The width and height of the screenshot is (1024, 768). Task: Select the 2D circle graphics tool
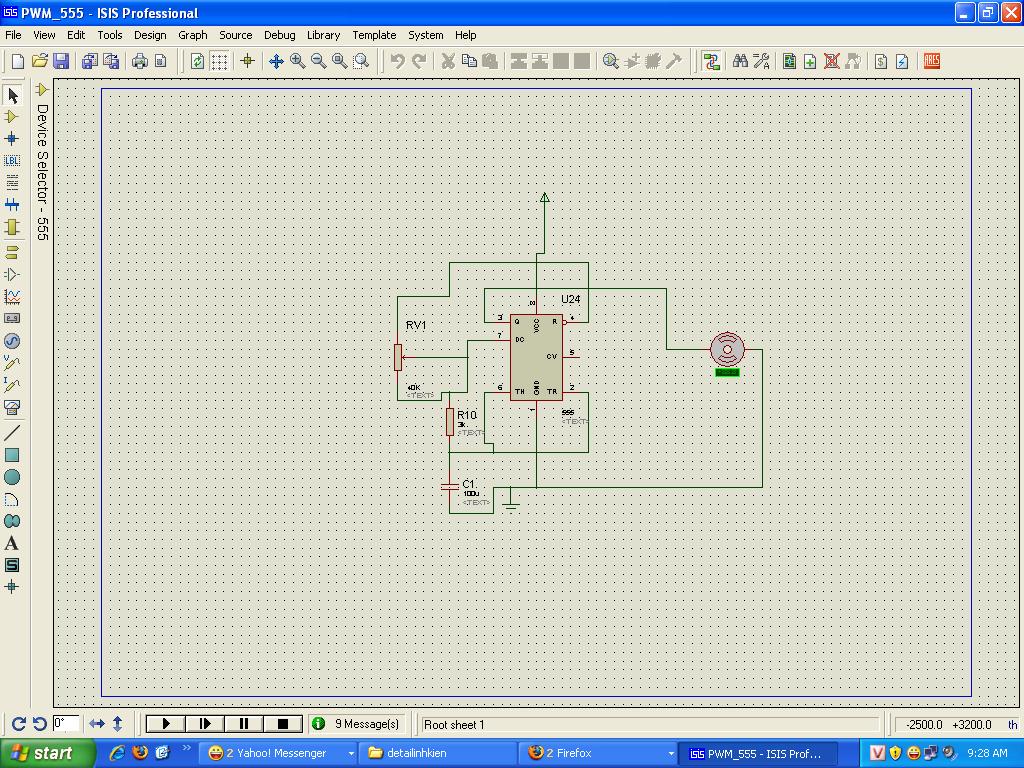click(12, 478)
